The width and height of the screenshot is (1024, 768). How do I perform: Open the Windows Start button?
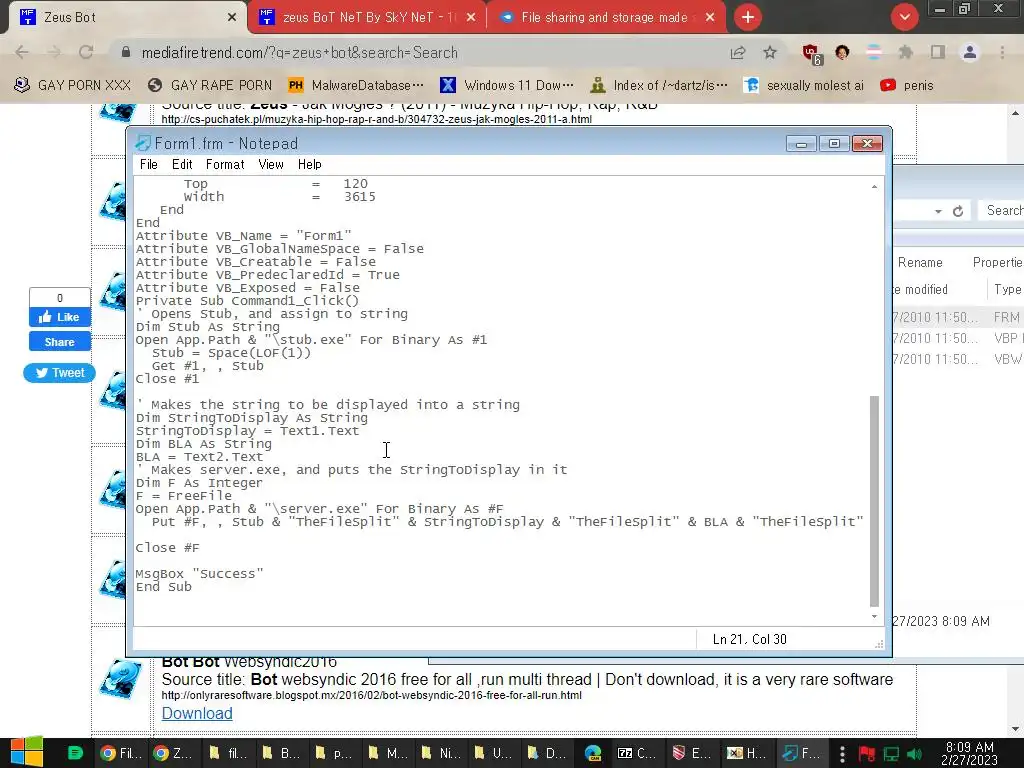click(x=27, y=752)
